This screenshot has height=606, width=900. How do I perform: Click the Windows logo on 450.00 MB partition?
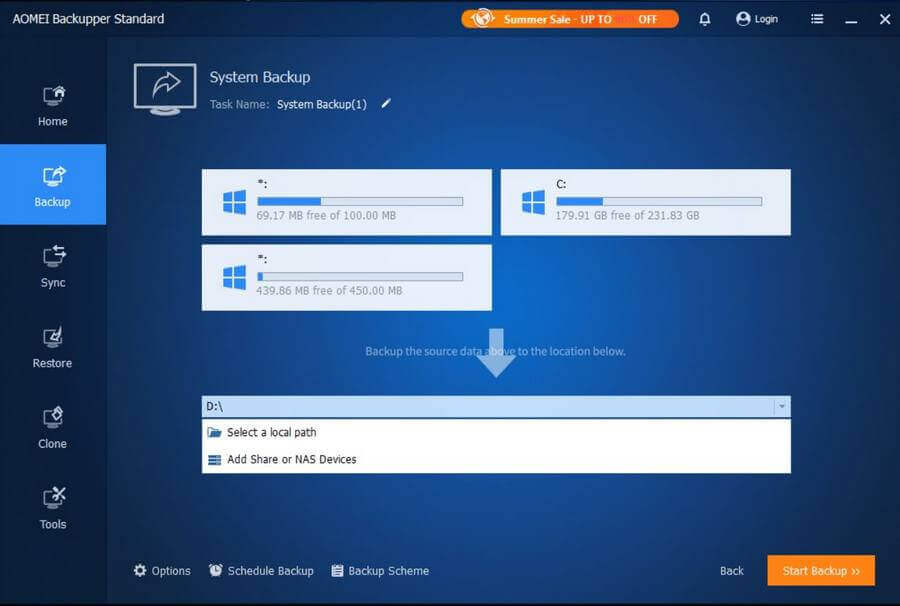tap(234, 278)
